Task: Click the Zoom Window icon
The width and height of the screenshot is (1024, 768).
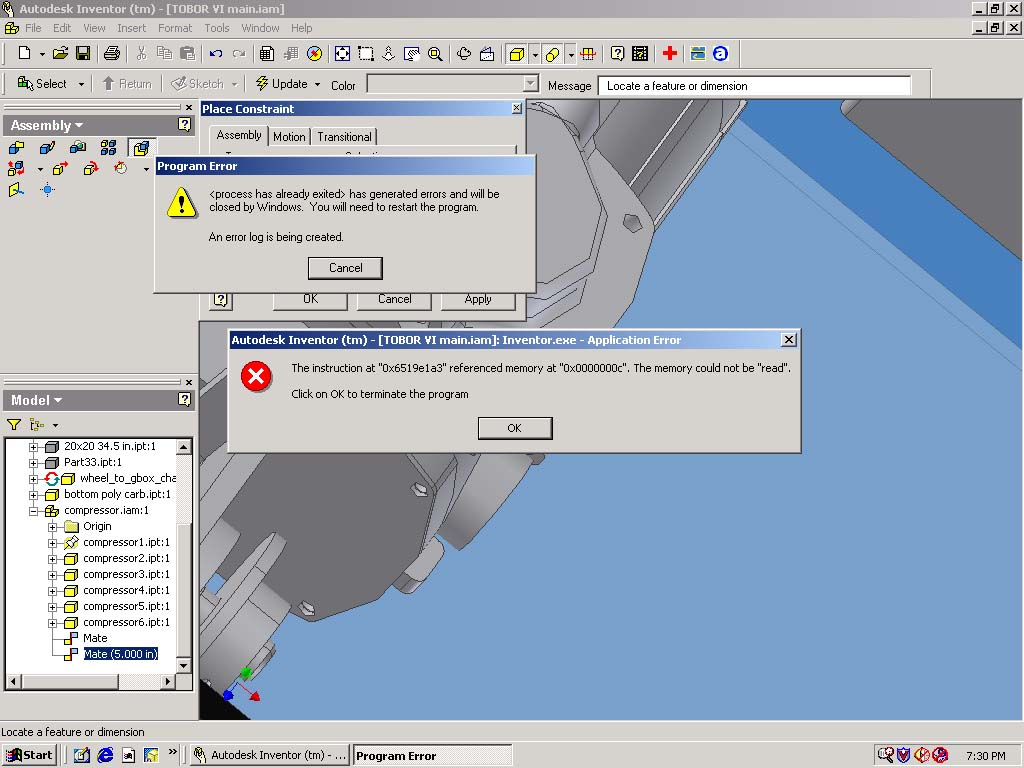Action: click(366, 54)
